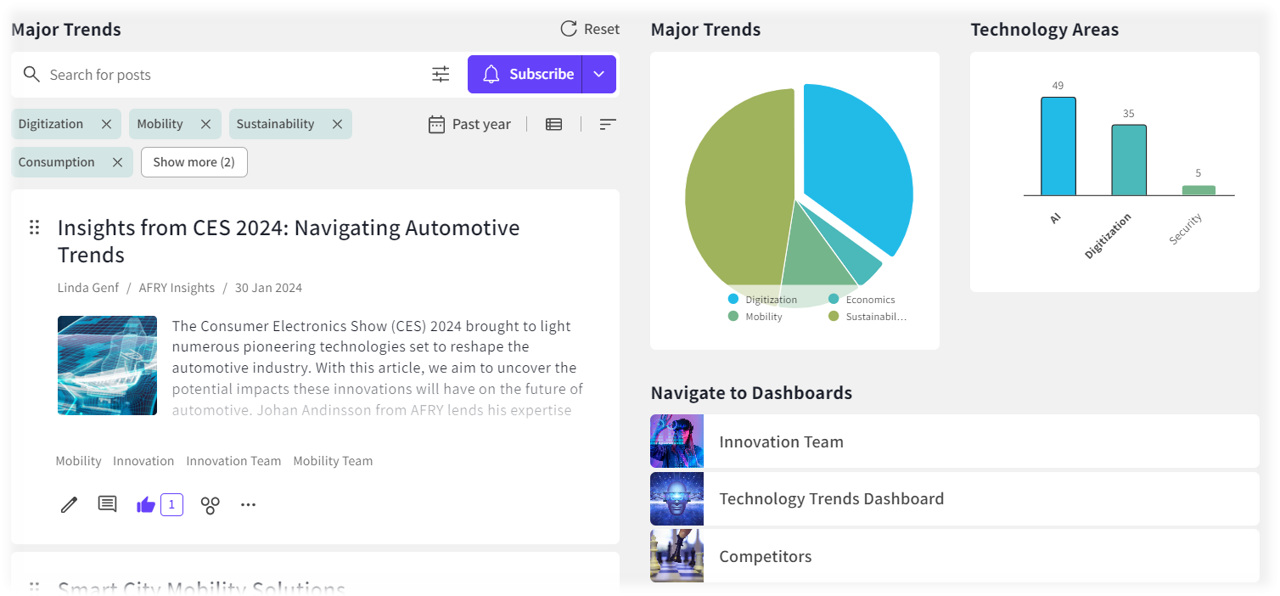Open comments on the CES 2024 post
The width and height of the screenshot is (1280, 596).
[107, 504]
